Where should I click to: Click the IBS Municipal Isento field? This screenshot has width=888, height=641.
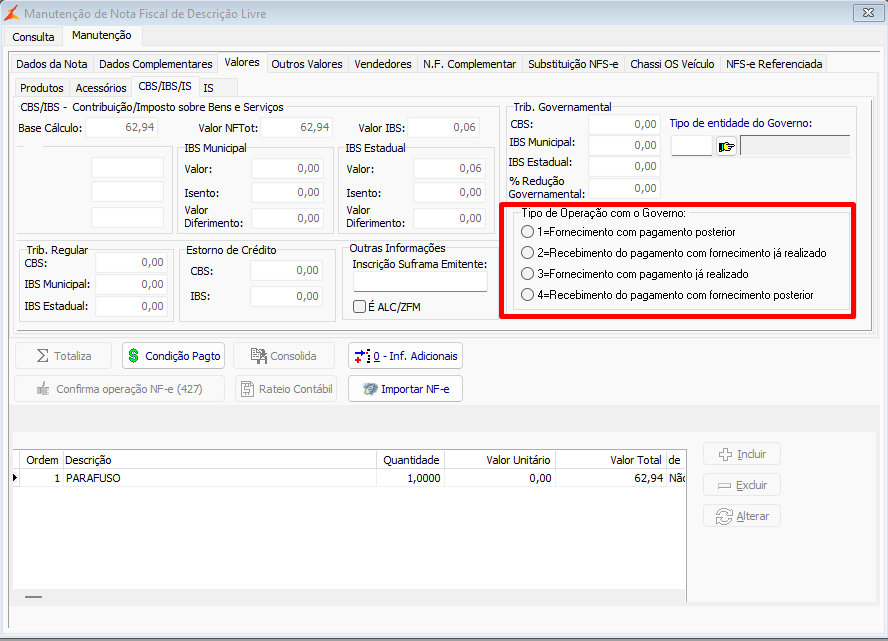[287, 193]
